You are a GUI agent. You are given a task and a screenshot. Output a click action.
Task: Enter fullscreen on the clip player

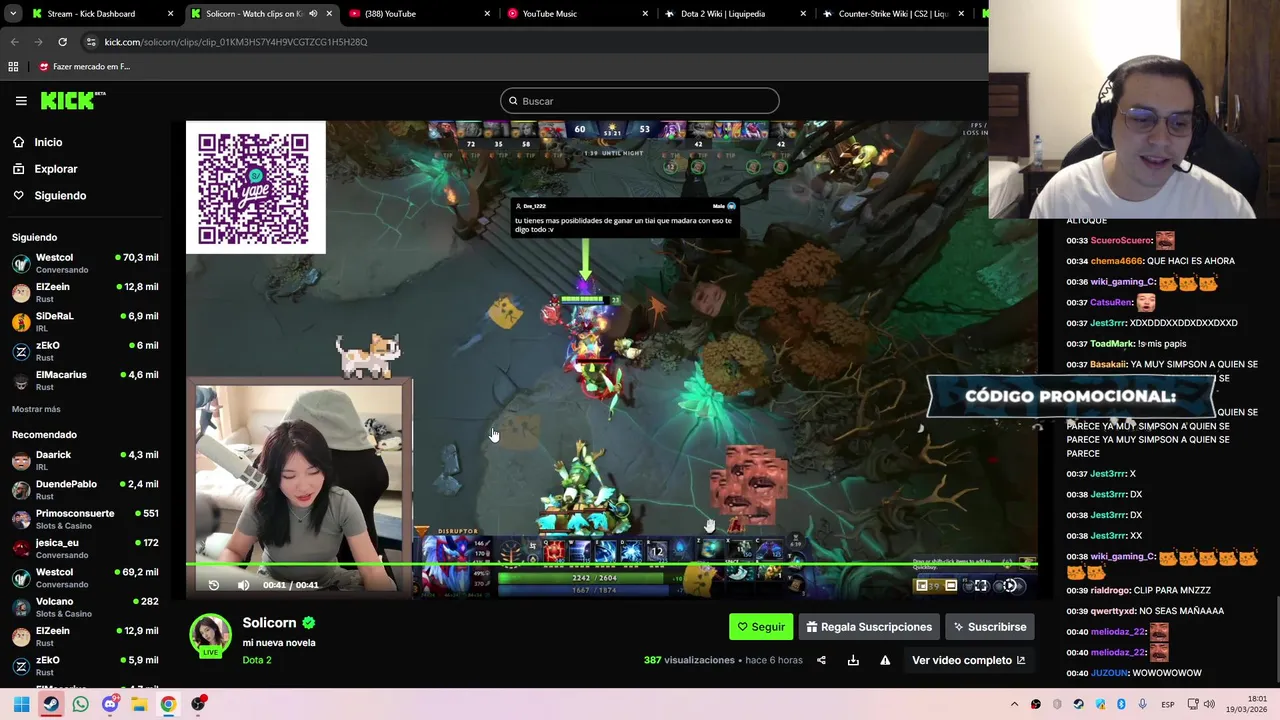click(981, 586)
